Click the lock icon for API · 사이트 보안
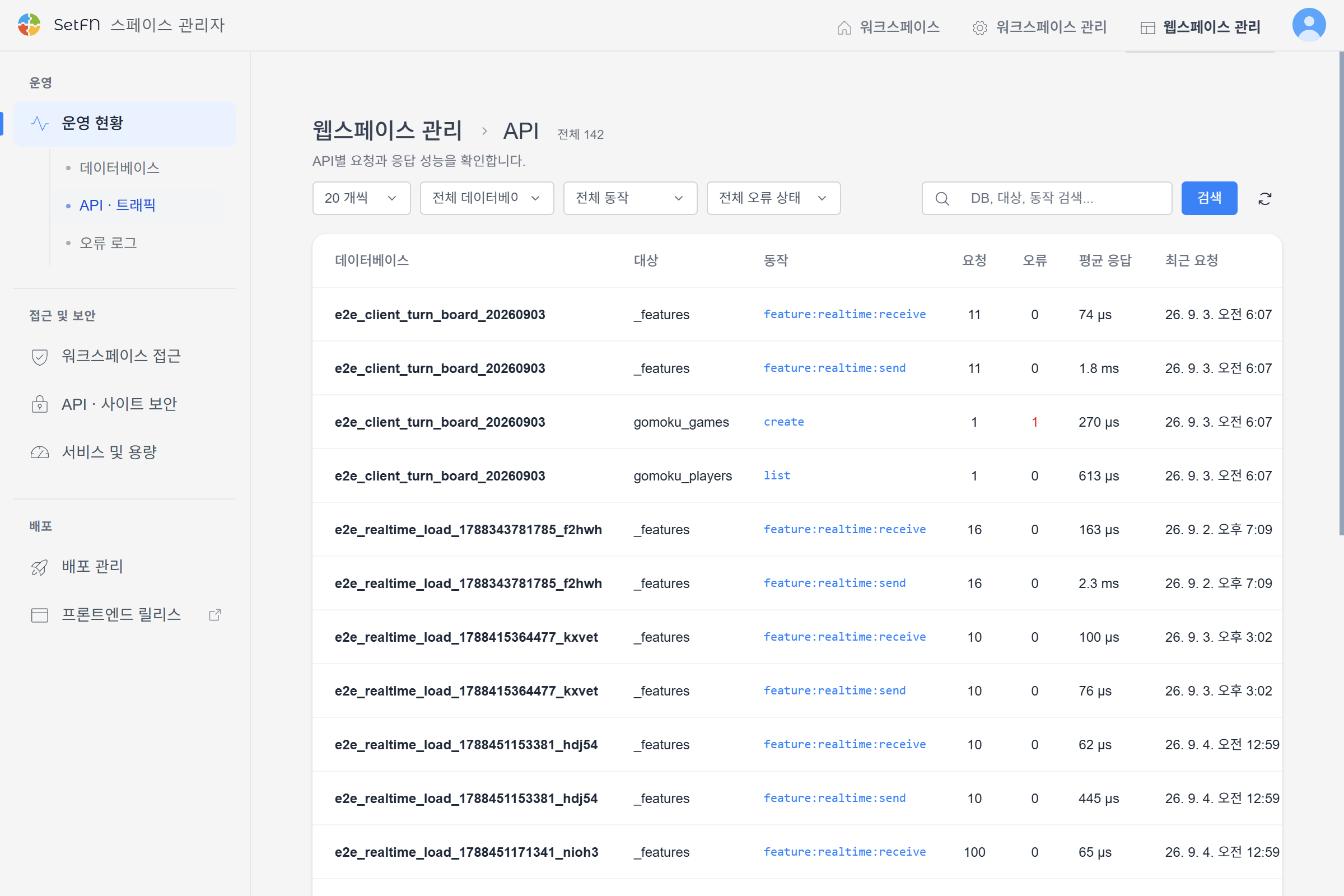 (x=39, y=404)
